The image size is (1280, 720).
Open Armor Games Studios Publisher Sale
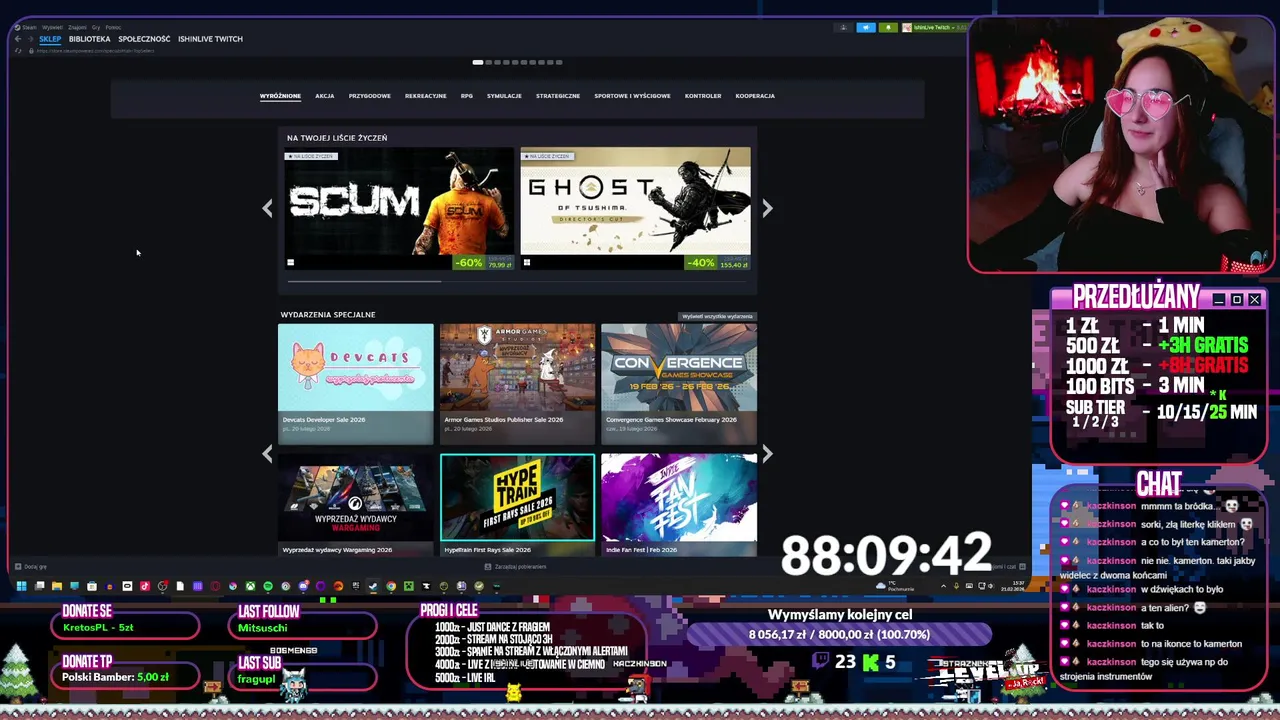(517, 383)
